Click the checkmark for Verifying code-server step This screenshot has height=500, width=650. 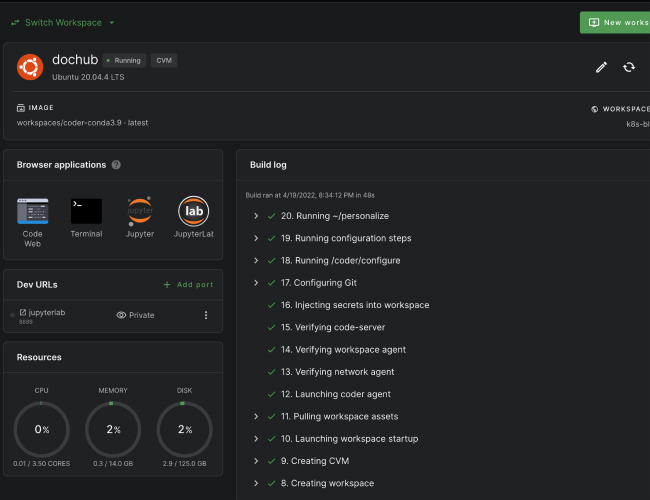coord(272,328)
